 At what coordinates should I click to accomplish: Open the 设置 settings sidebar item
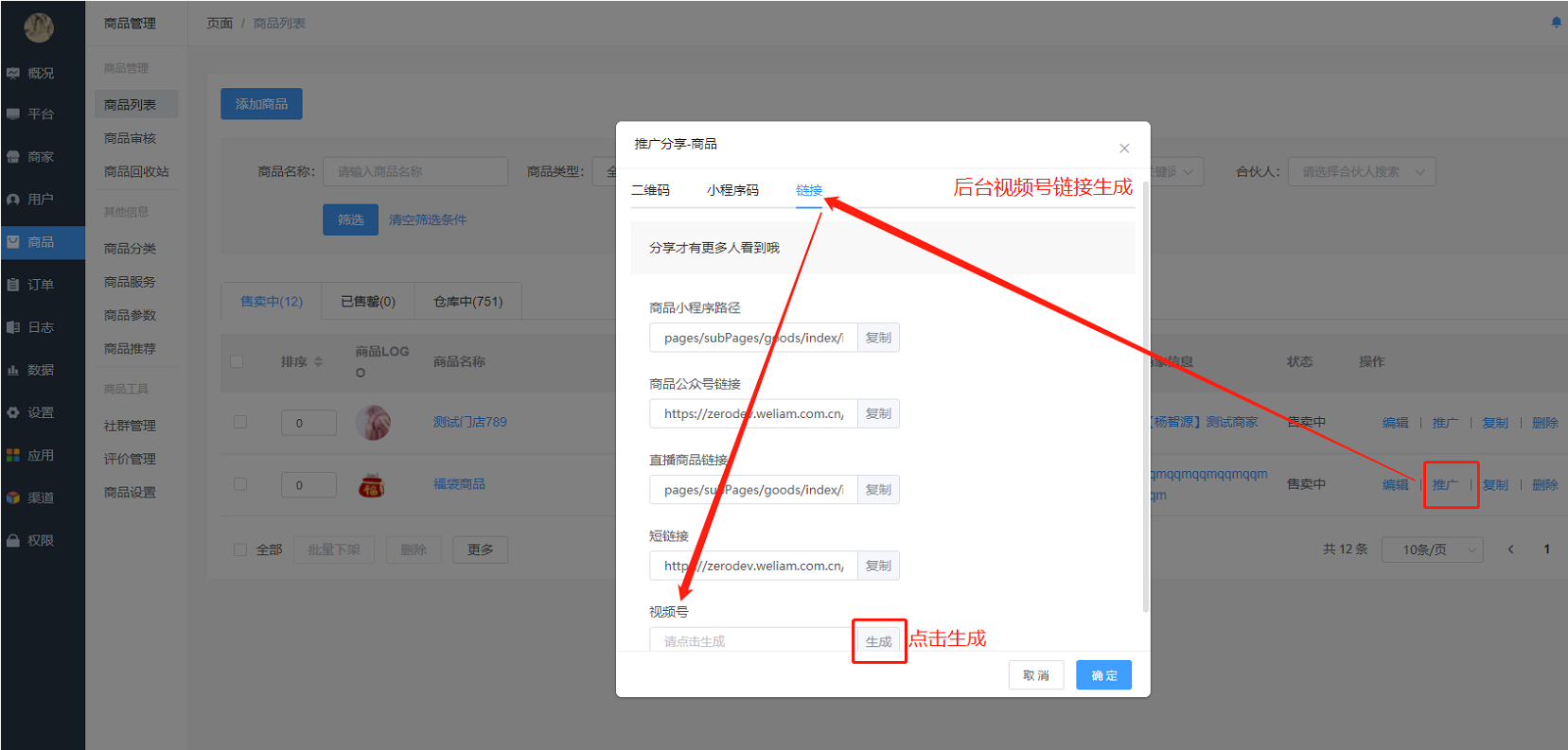(42, 412)
